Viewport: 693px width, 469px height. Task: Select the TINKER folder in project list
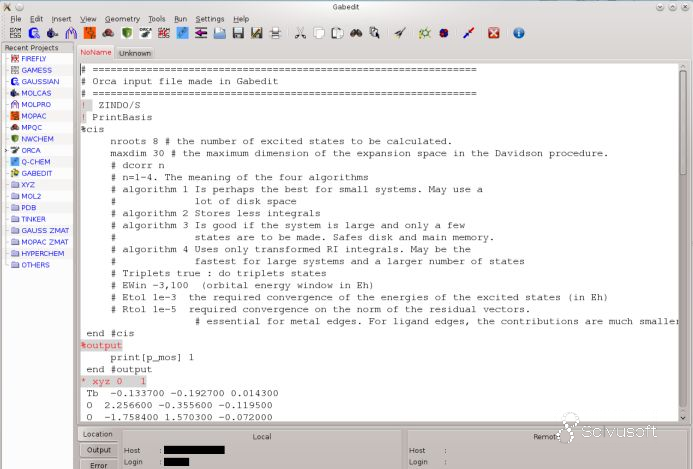33,219
